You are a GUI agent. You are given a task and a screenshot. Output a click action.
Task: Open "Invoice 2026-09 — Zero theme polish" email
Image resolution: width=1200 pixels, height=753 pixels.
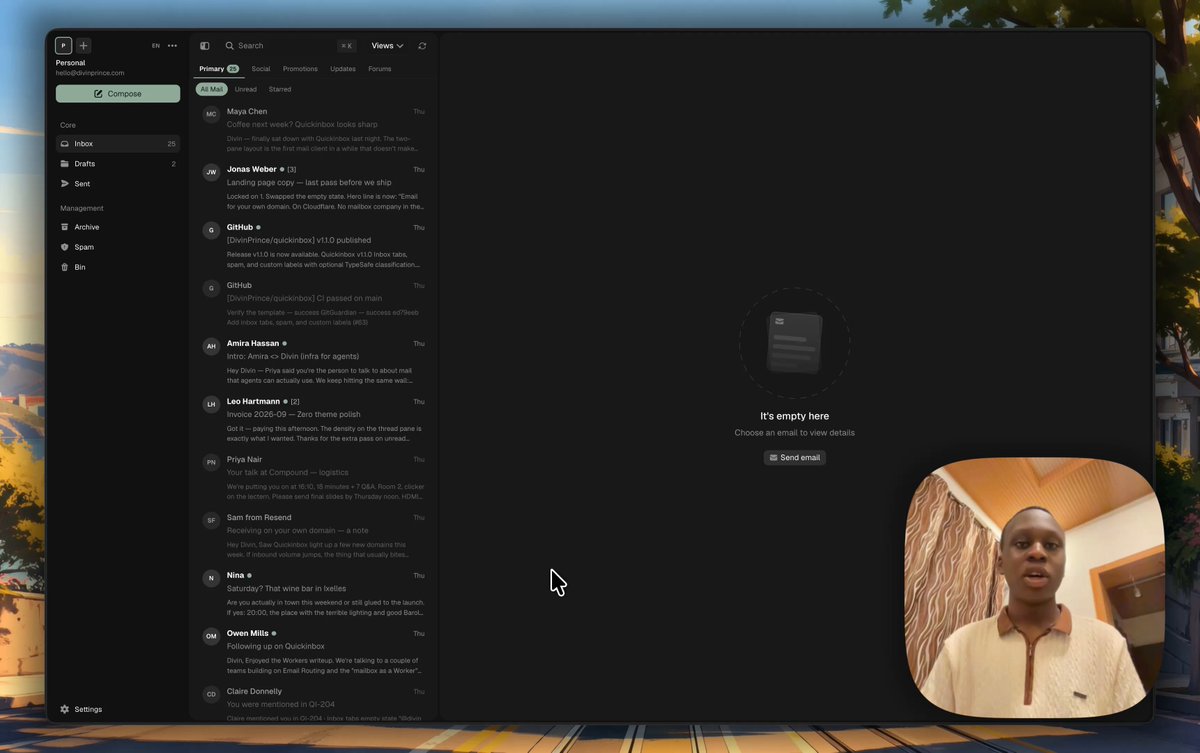point(314,420)
